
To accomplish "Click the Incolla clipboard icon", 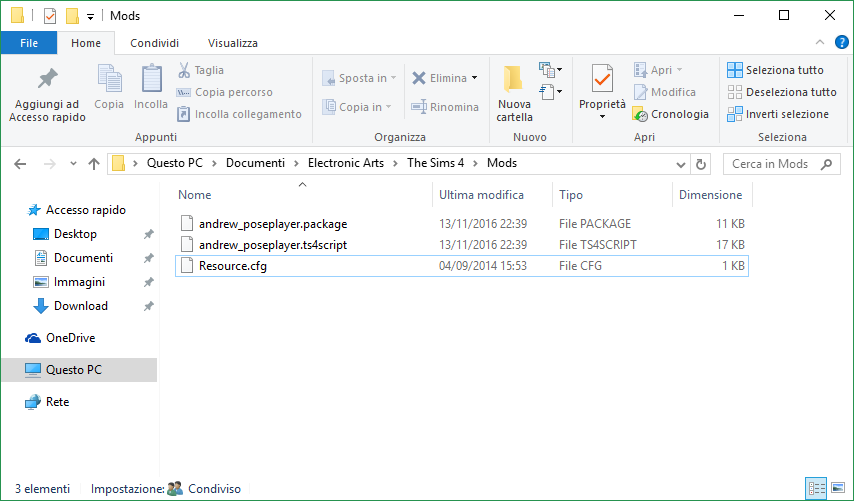I will pyautogui.click(x=151, y=87).
